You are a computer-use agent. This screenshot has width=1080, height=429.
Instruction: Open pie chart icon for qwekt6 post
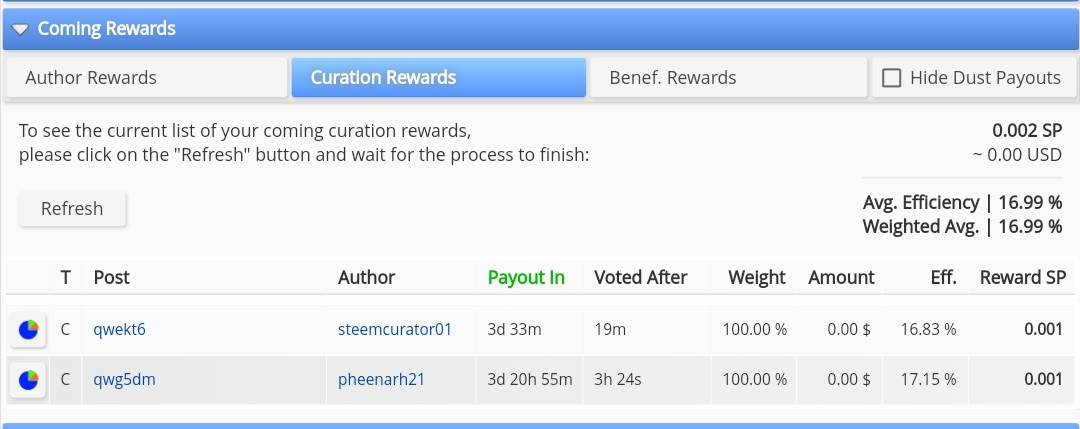28,330
